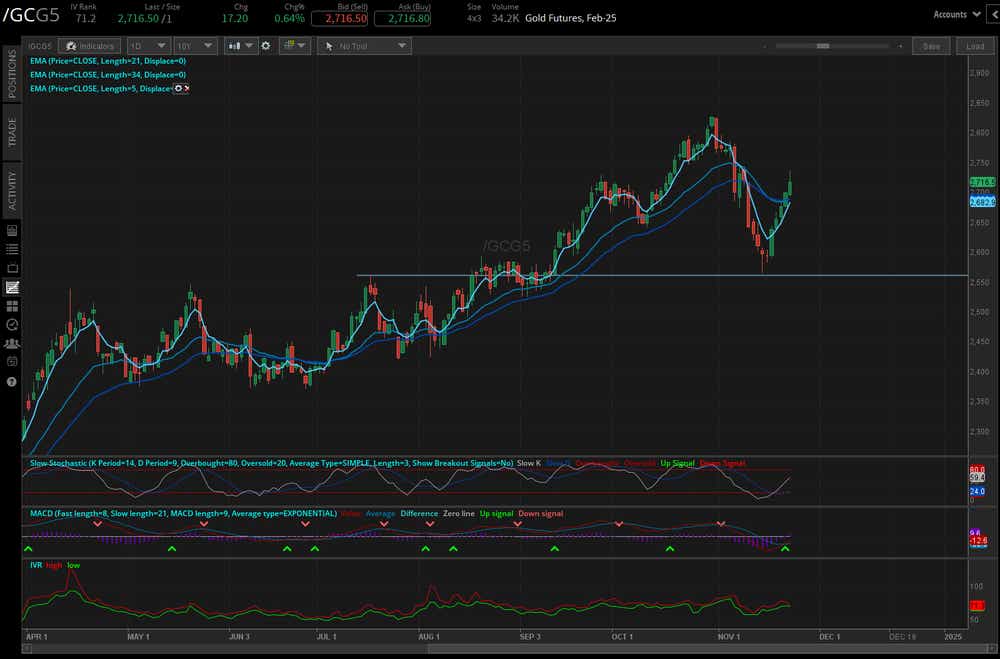Open the Accounts dropdown
Screen dimensions: 1000x659
(x=957, y=14)
